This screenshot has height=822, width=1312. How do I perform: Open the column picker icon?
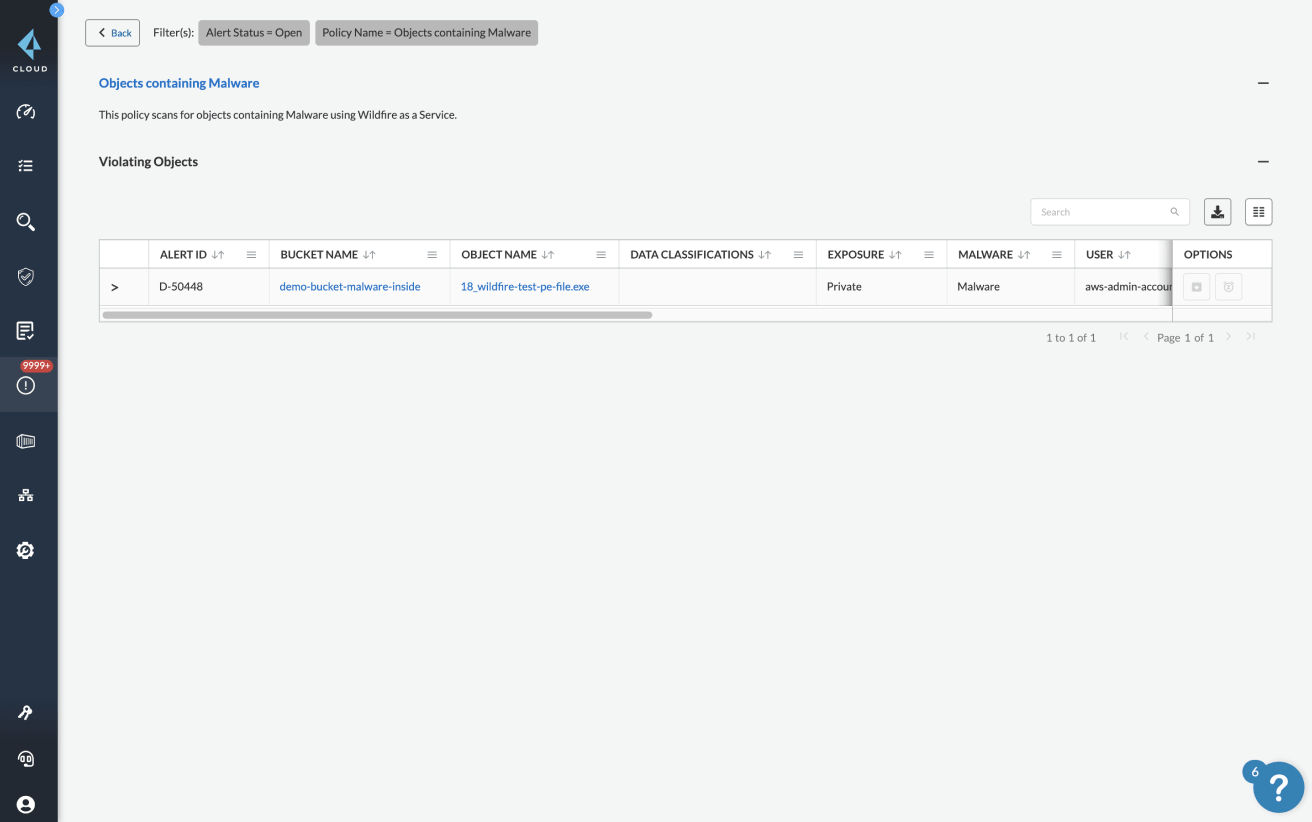point(1258,212)
